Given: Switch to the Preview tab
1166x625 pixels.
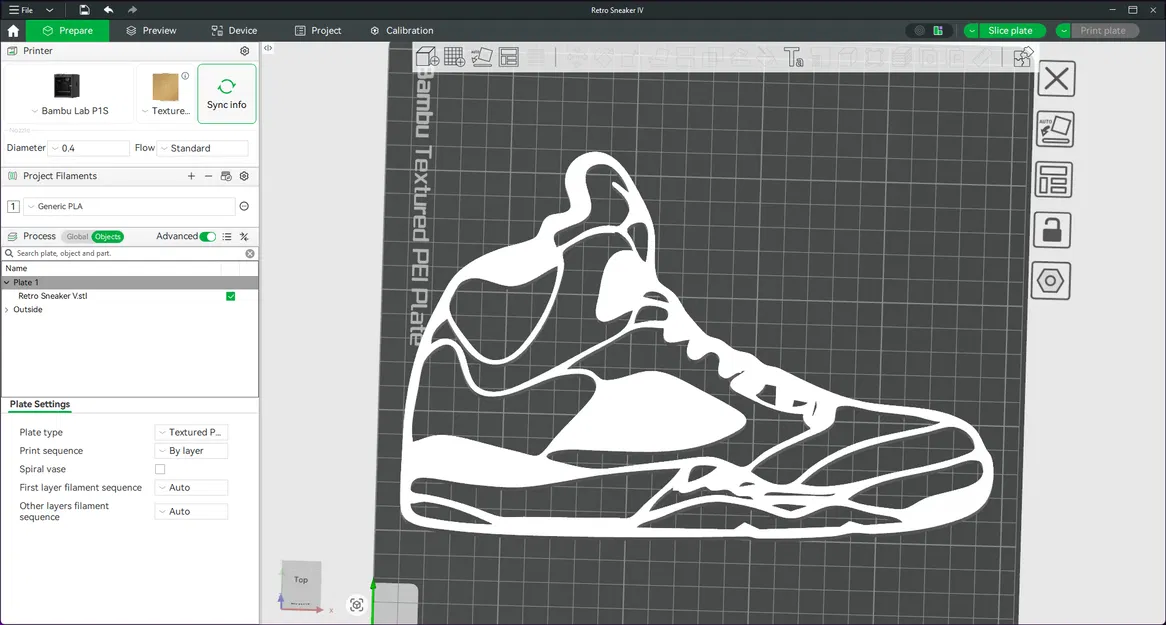Looking at the screenshot, I should click(151, 31).
